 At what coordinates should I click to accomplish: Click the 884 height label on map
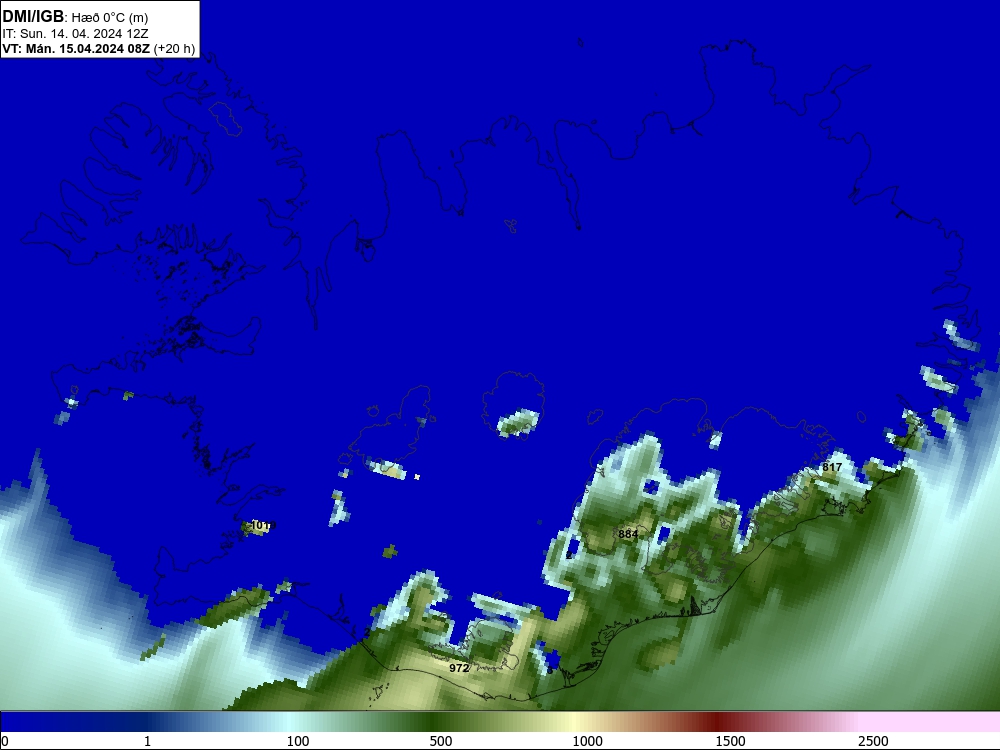click(628, 534)
